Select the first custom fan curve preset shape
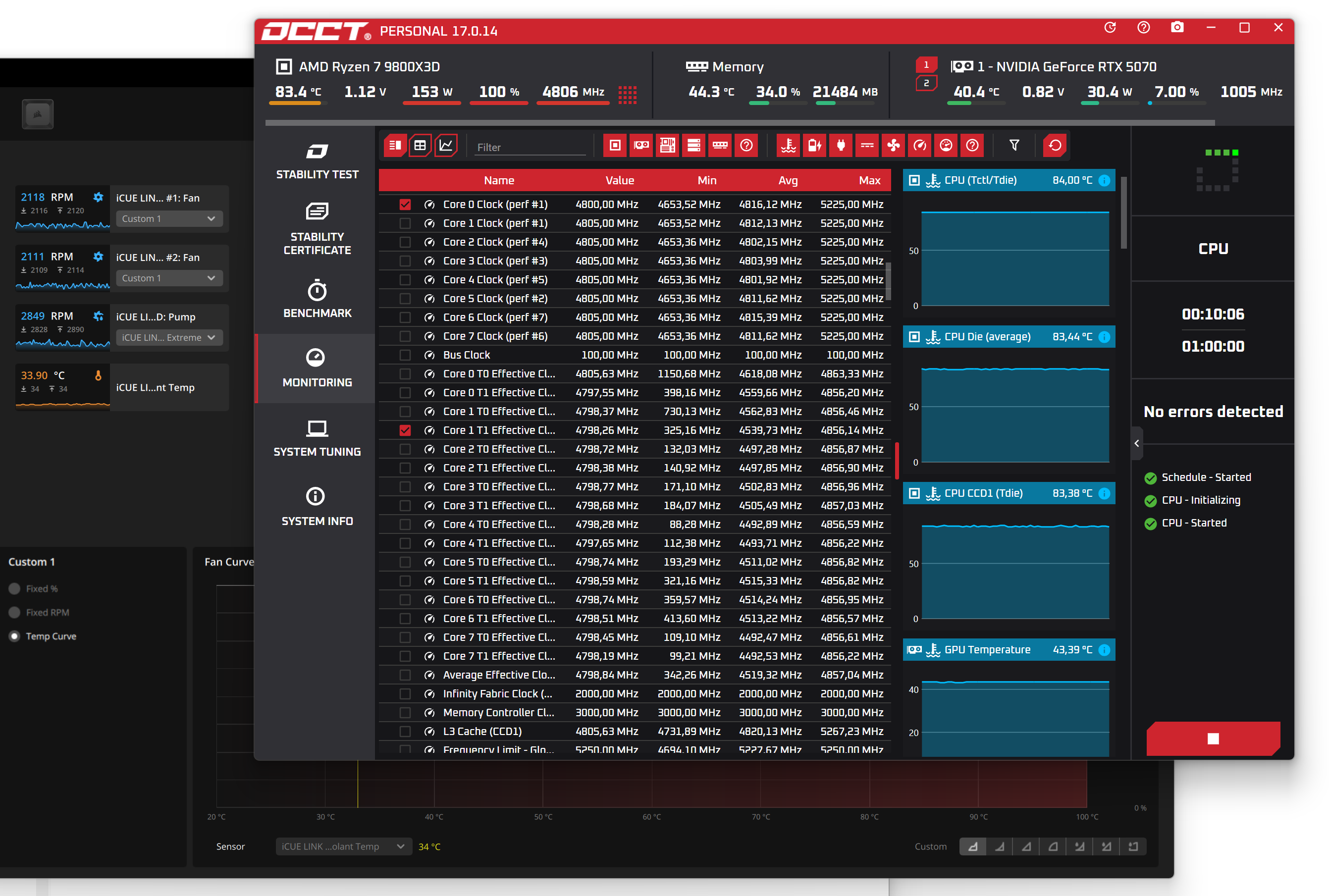 (x=972, y=846)
